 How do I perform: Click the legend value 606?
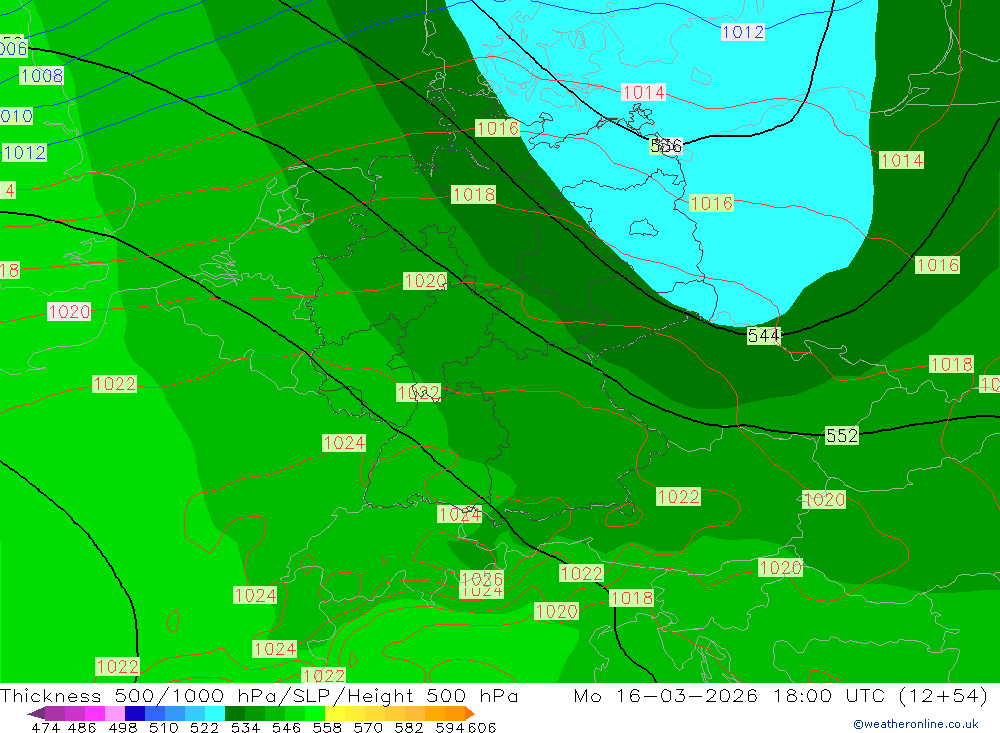(x=482, y=727)
